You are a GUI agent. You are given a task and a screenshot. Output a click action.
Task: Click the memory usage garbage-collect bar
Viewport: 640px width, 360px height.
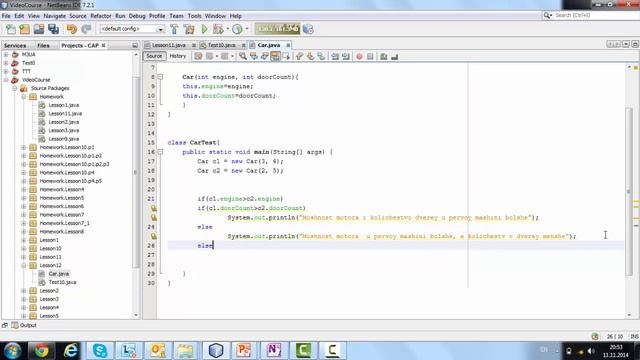click(x=277, y=29)
